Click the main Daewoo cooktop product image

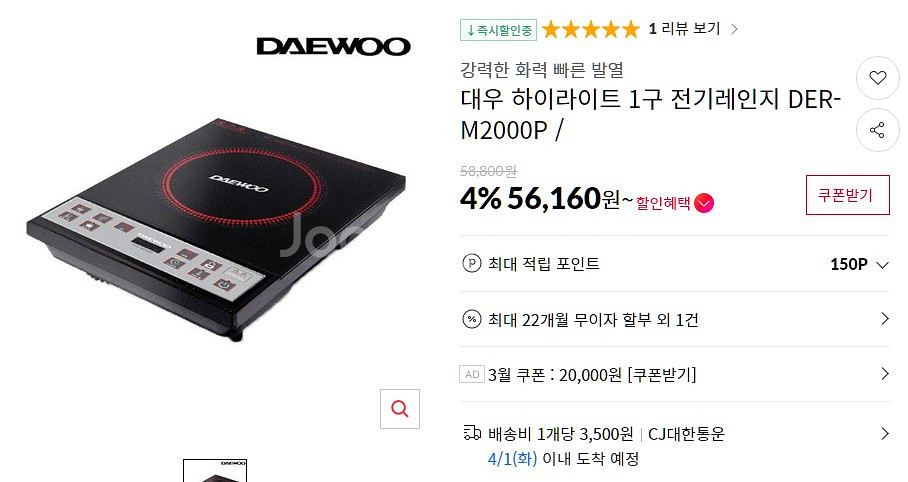coord(217,229)
